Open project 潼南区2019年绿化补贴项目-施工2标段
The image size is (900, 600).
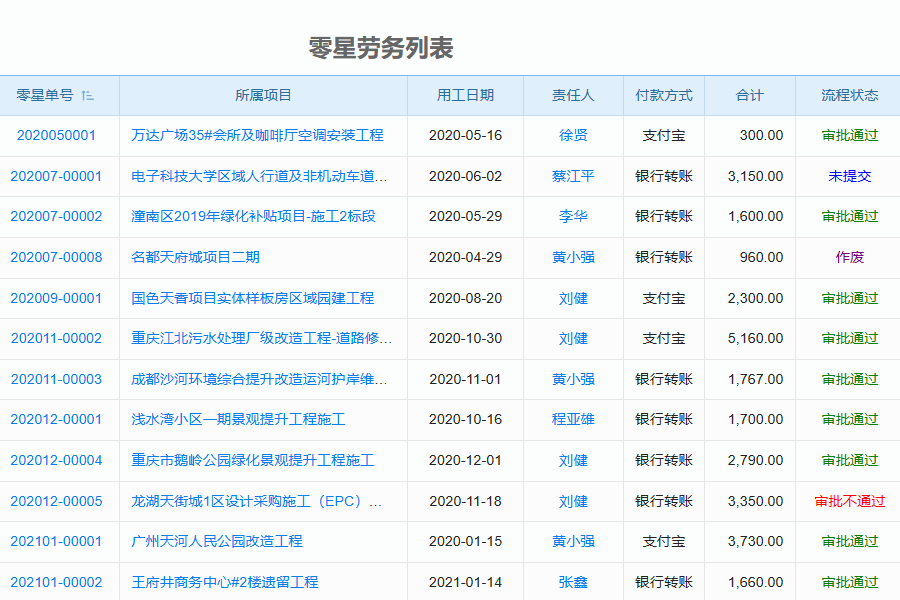click(x=253, y=216)
